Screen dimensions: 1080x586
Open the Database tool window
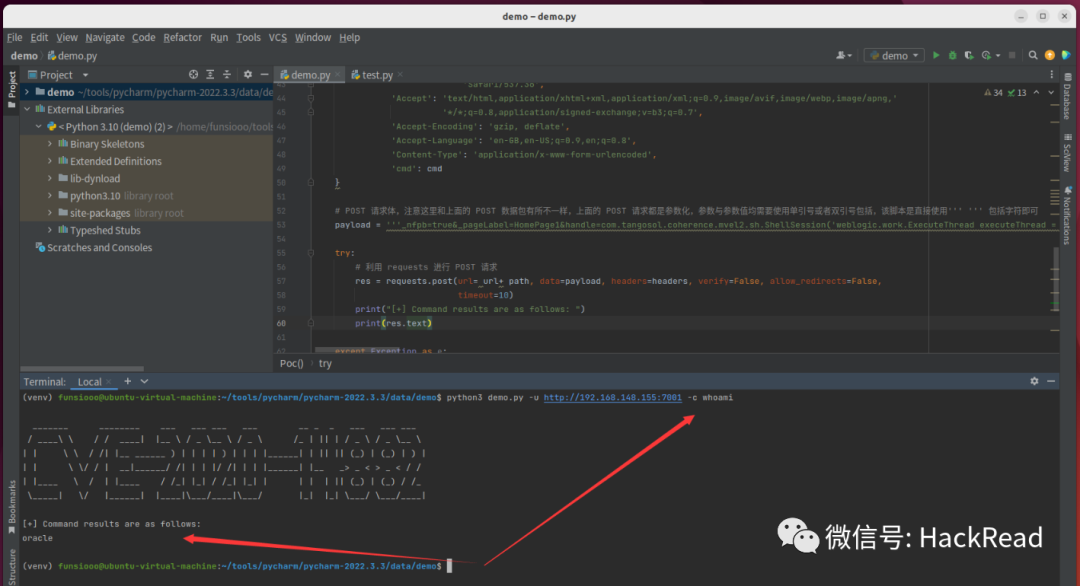pyautogui.click(x=1068, y=96)
